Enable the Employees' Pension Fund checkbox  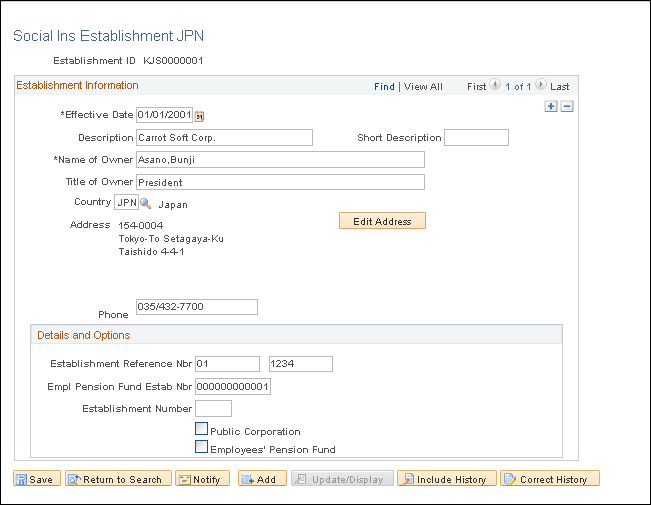point(201,446)
